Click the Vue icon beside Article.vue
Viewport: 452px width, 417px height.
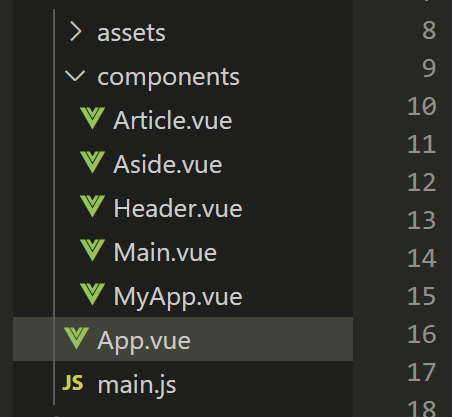92,118
